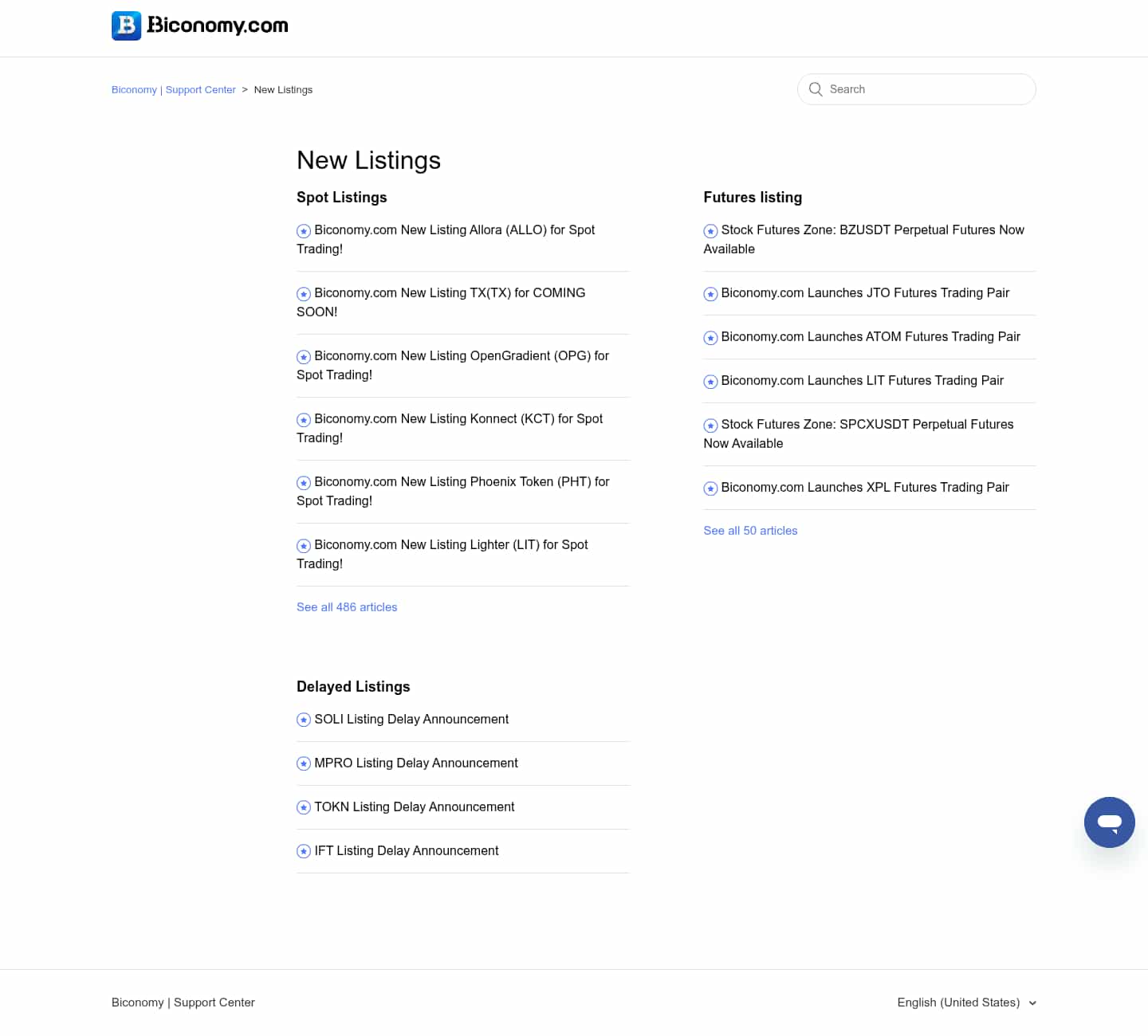Click star icon beside Lighter (LIT) spot listing
Viewport: 1148px width, 1036px height.
click(x=304, y=546)
